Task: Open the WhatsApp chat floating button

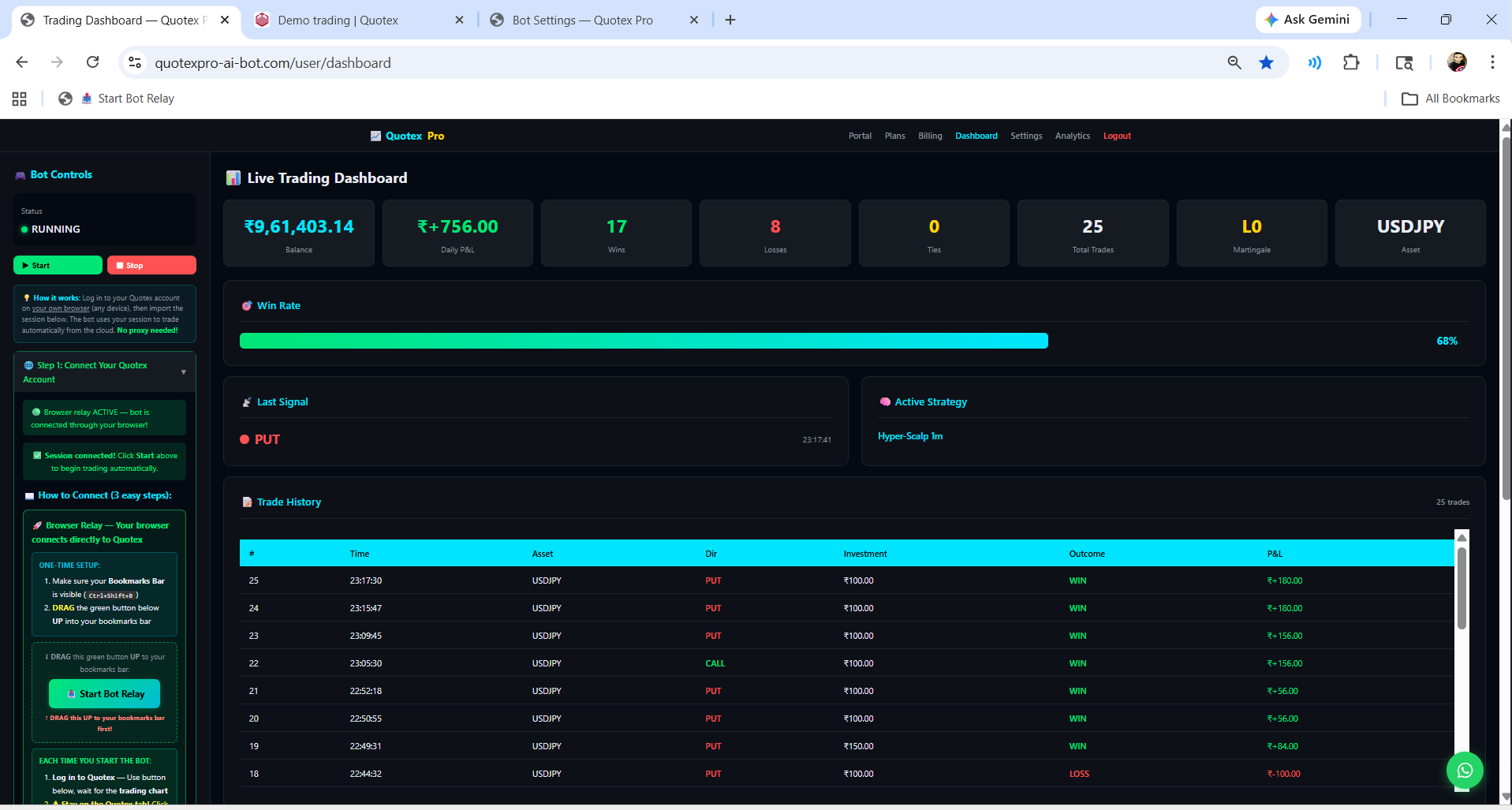Action: [x=1465, y=771]
